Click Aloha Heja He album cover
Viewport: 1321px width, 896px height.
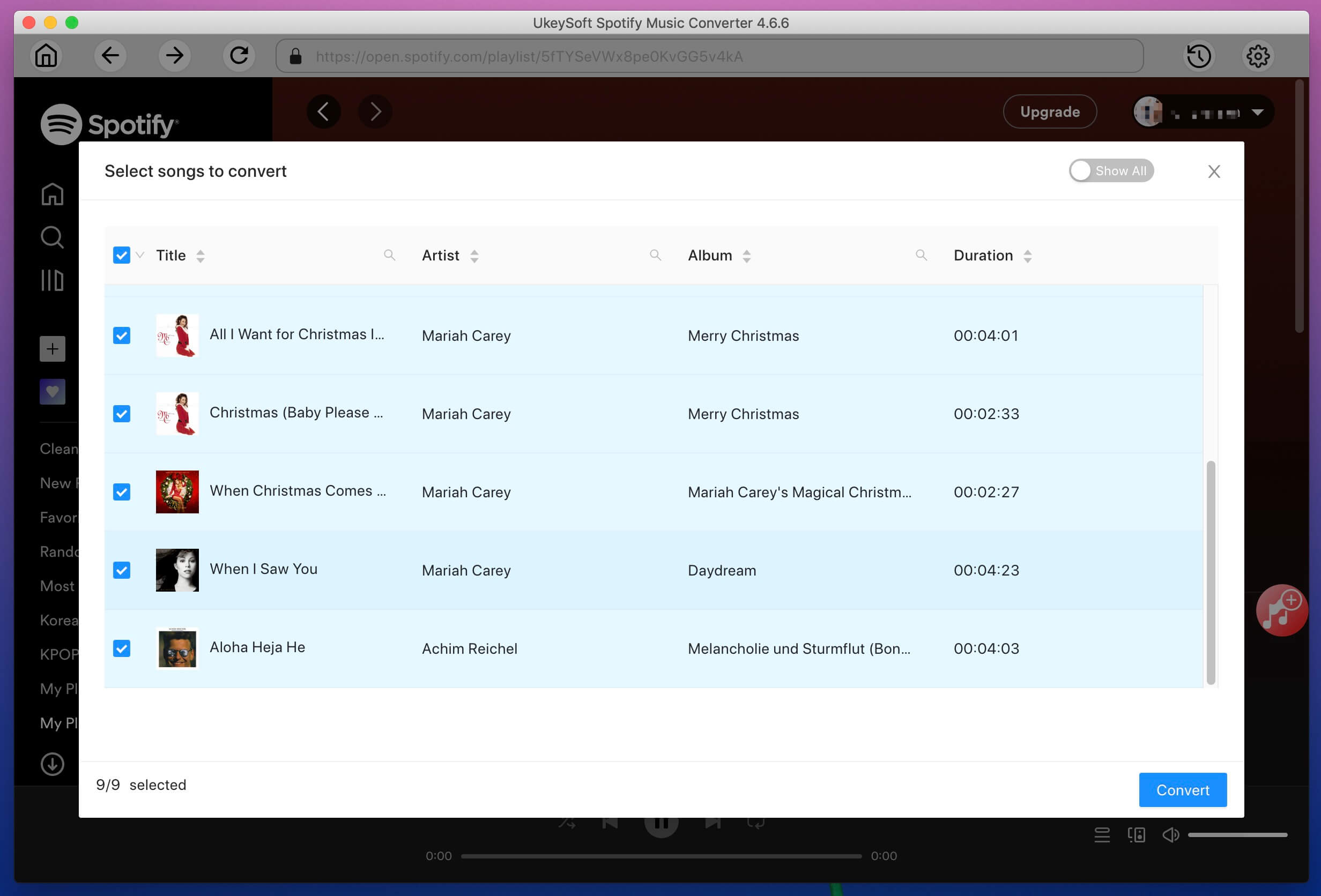pyautogui.click(x=177, y=648)
